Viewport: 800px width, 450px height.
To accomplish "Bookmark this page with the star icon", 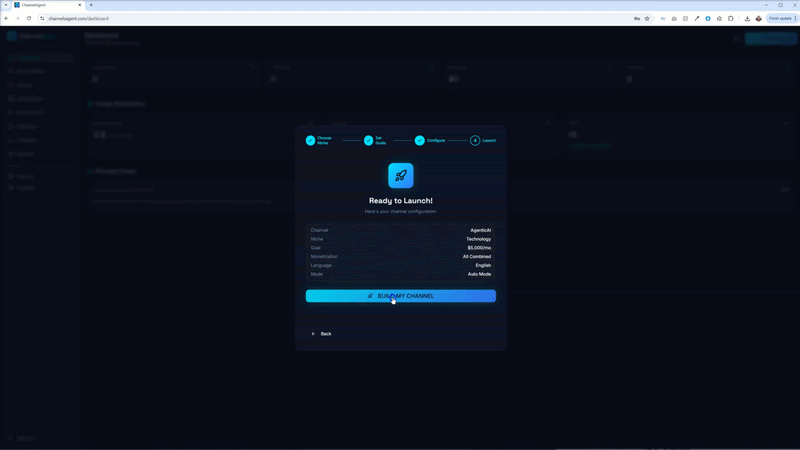I will (647, 18).
